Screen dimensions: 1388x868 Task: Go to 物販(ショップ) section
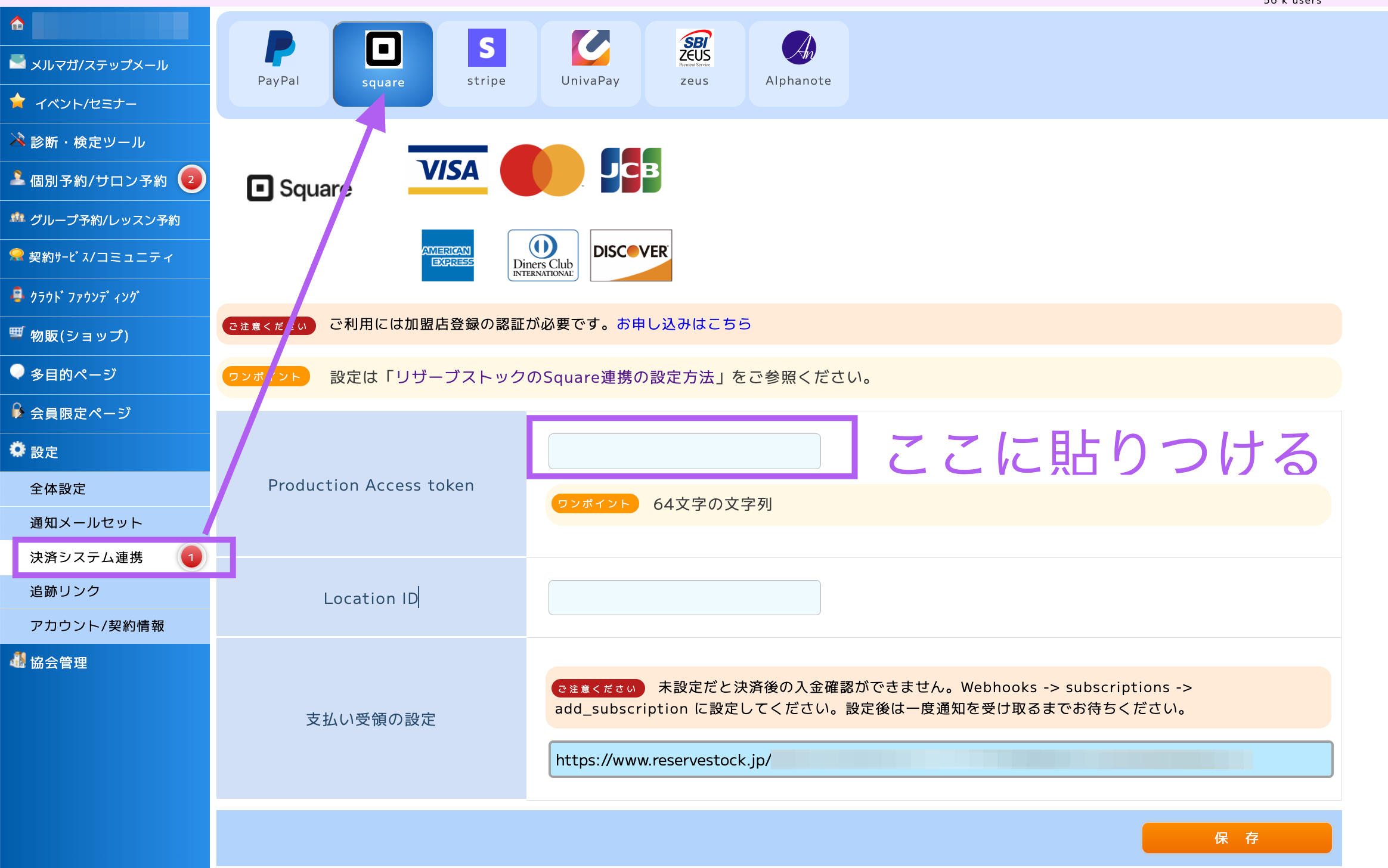(x=105, y=336)
